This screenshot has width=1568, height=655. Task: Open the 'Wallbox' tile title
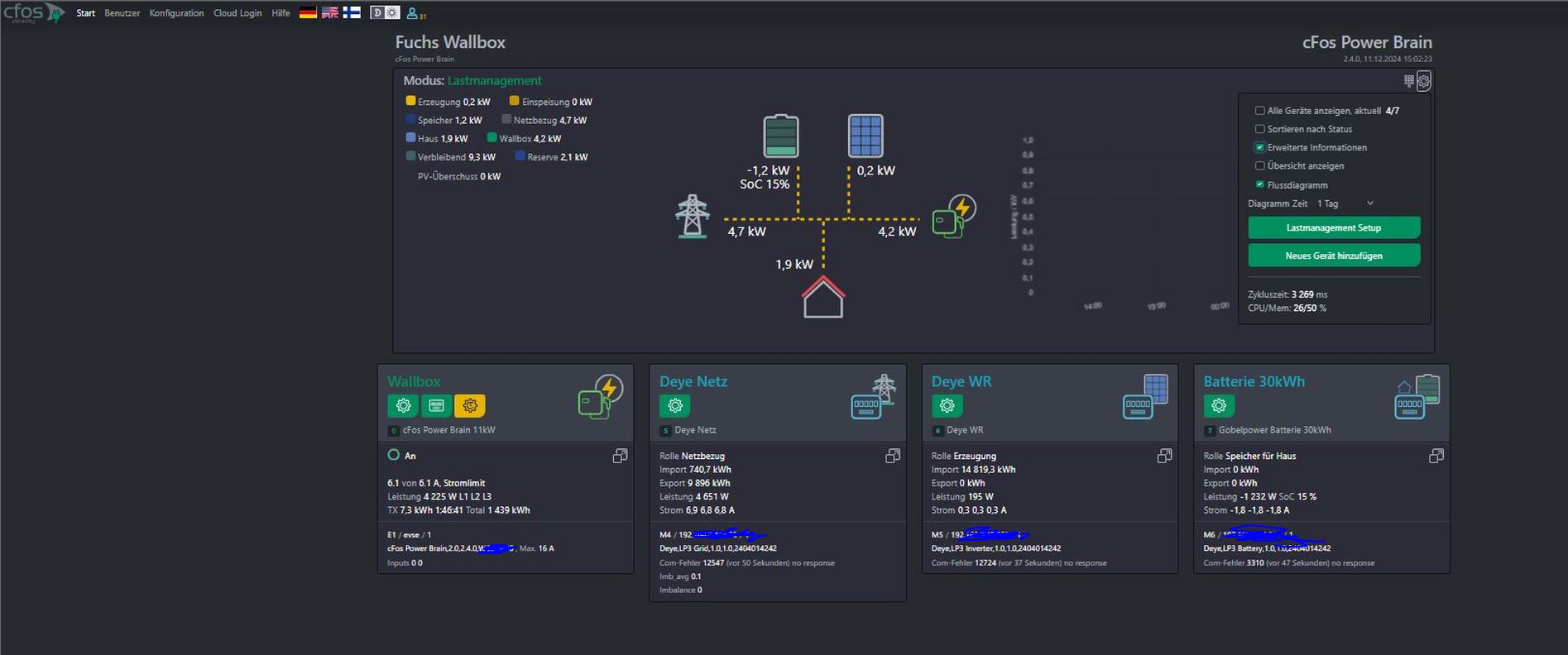point(414,381)
